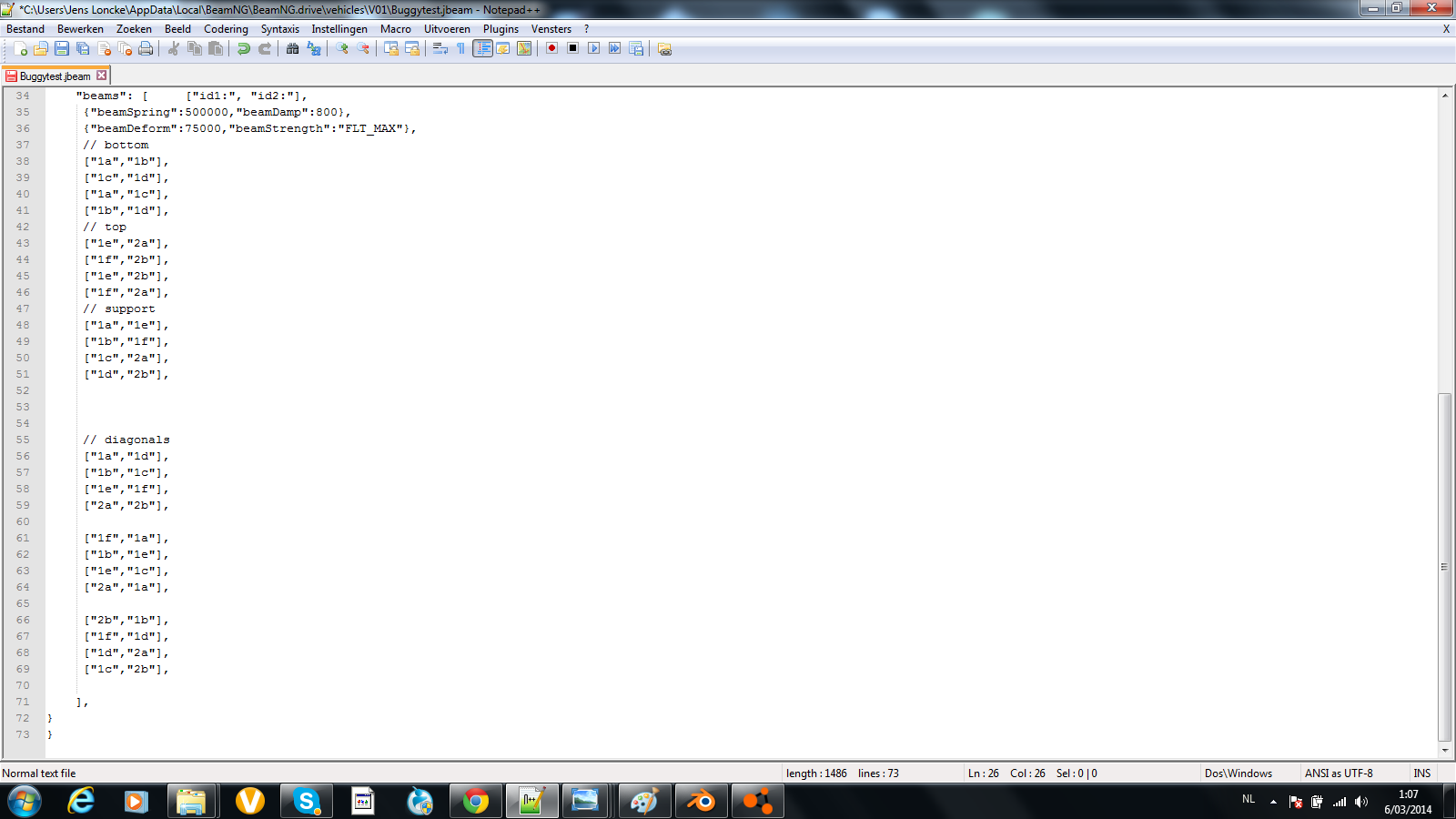1456x819 pixels.
Task: Open the Uitvoeren menu
Action: (447, 29)
